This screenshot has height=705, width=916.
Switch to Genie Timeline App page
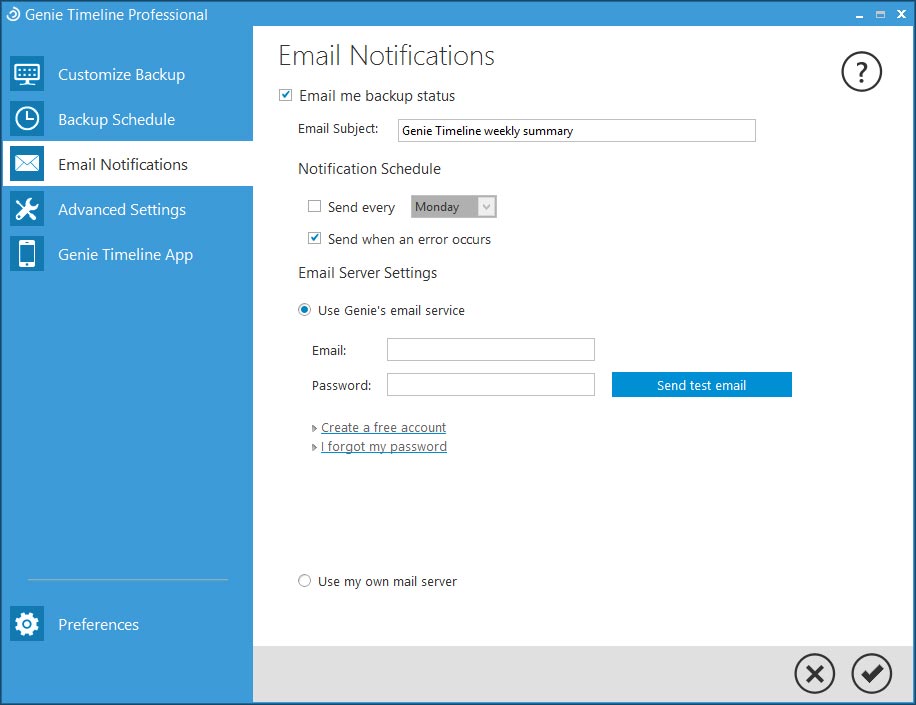pos(127,254)
